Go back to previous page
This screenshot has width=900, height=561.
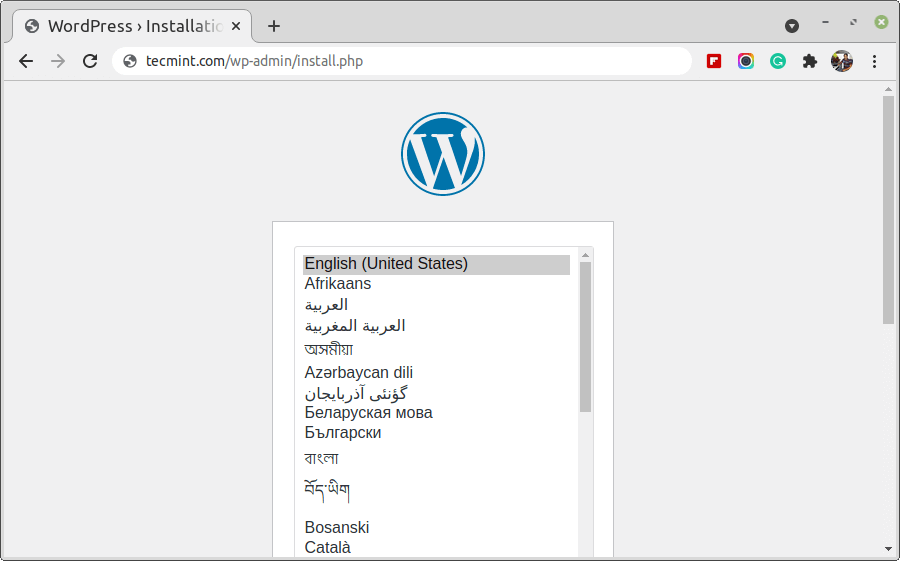pyautogui.click(x=26, y=61)
